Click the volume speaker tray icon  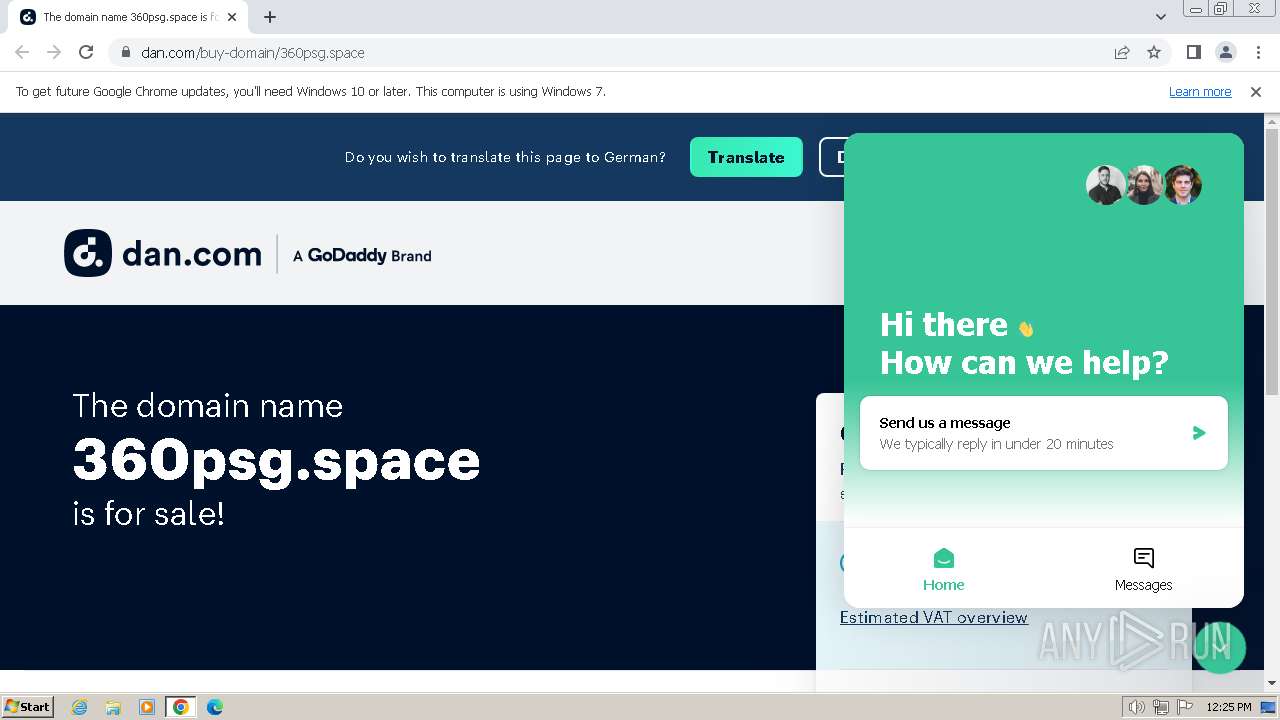point(1136,707)
